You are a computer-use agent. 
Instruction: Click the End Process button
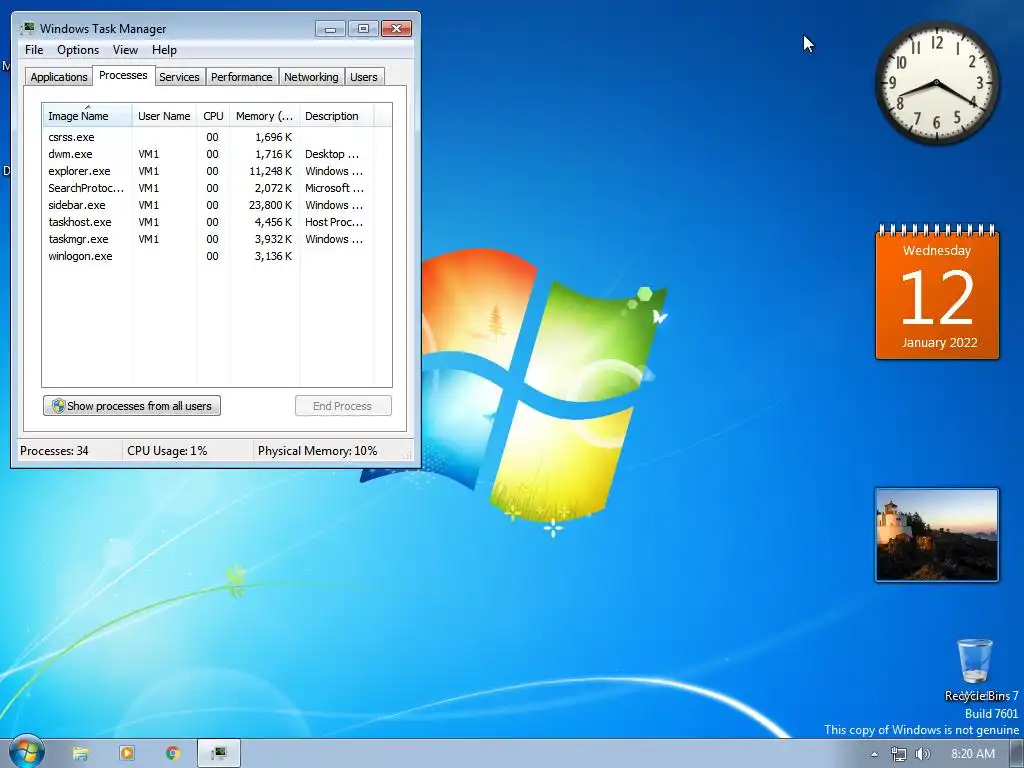coord(343,406)
